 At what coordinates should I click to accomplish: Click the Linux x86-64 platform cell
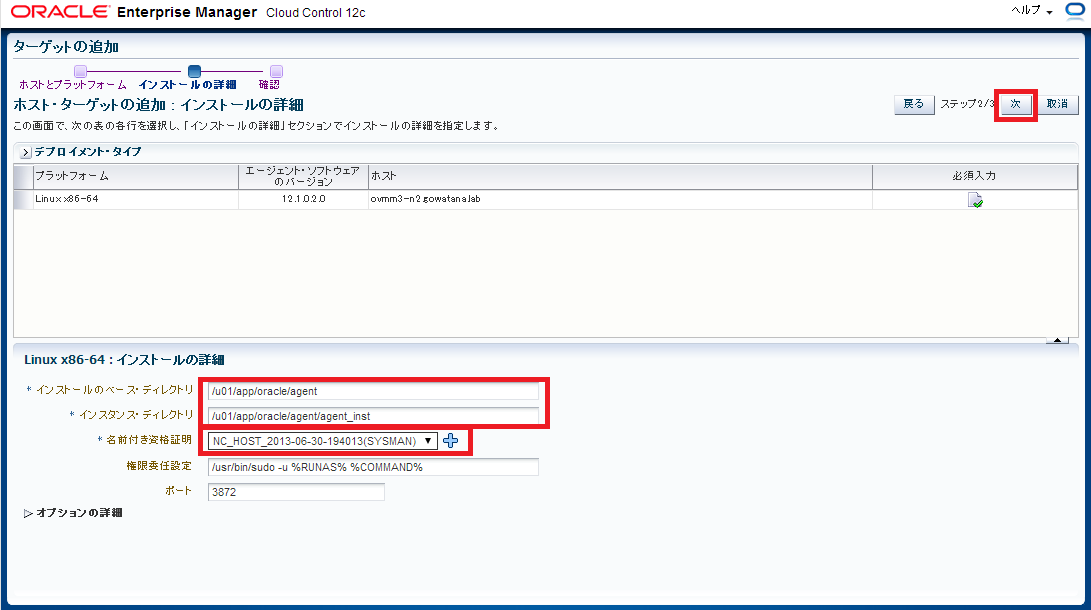pyautogui.click(x=136, y=199)
